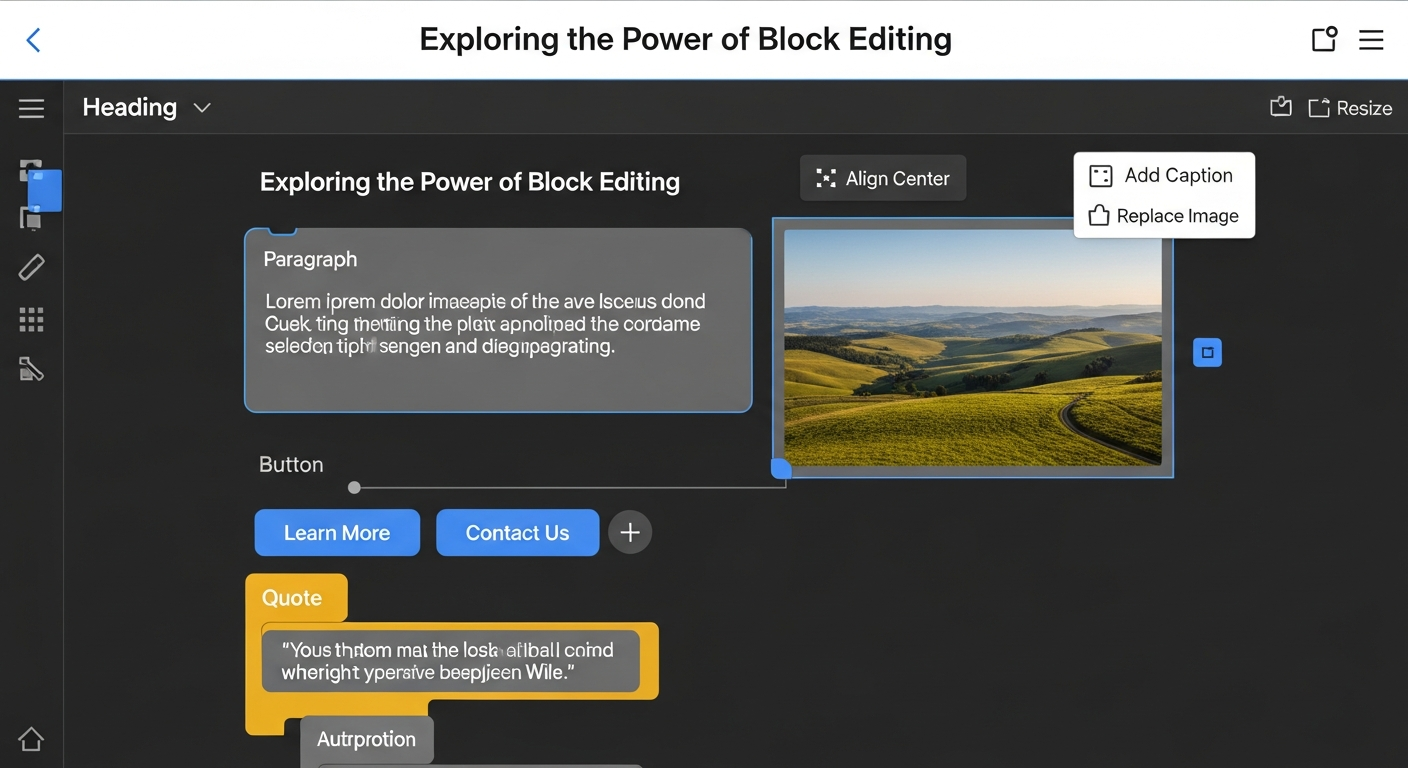Screen dimensions: 1408x768
Task: Open the dark sidebar hamburger menu
Action: [x=31, y=108]
